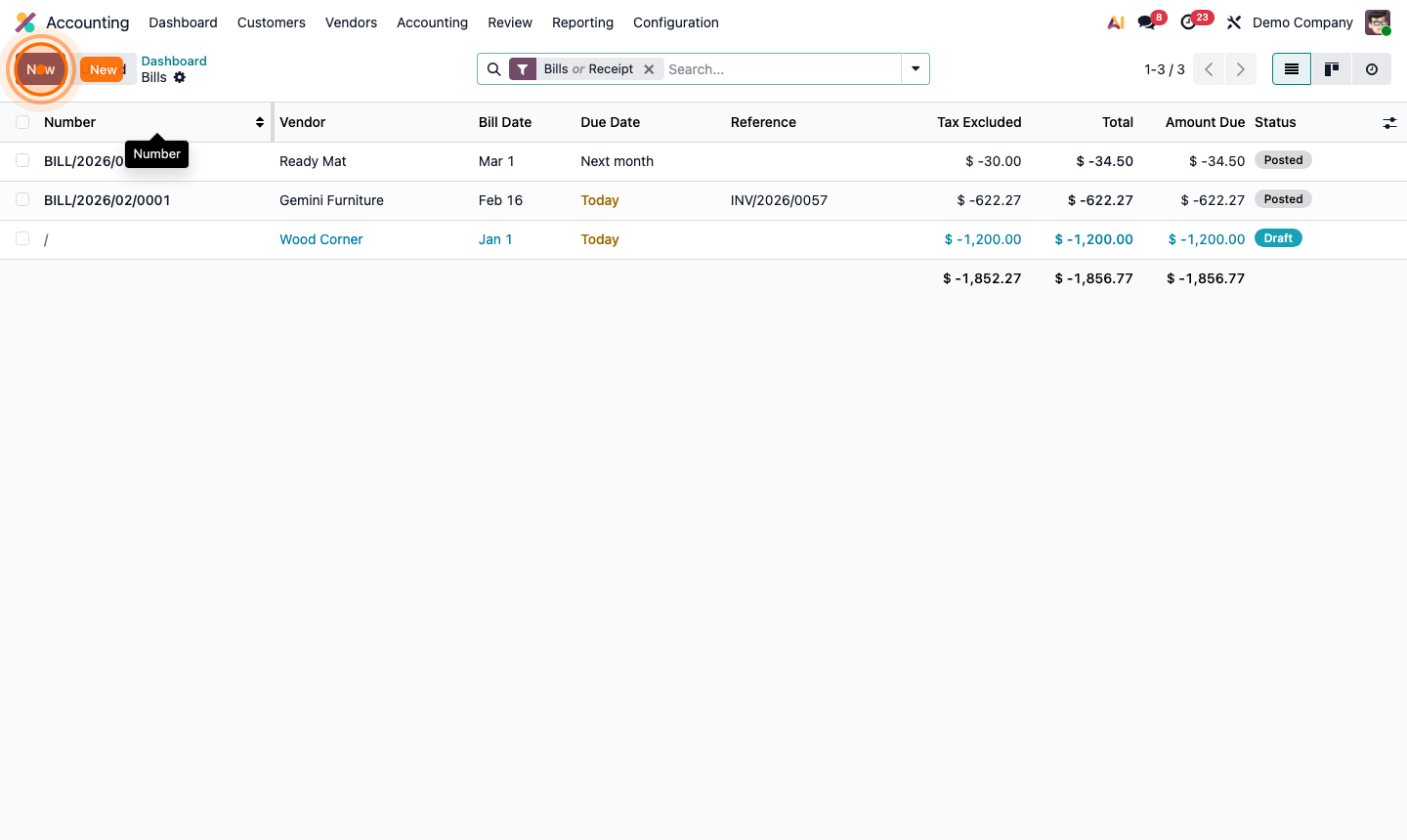Expand the search options dropdown
1407x840 pixels.
(915, 68)
